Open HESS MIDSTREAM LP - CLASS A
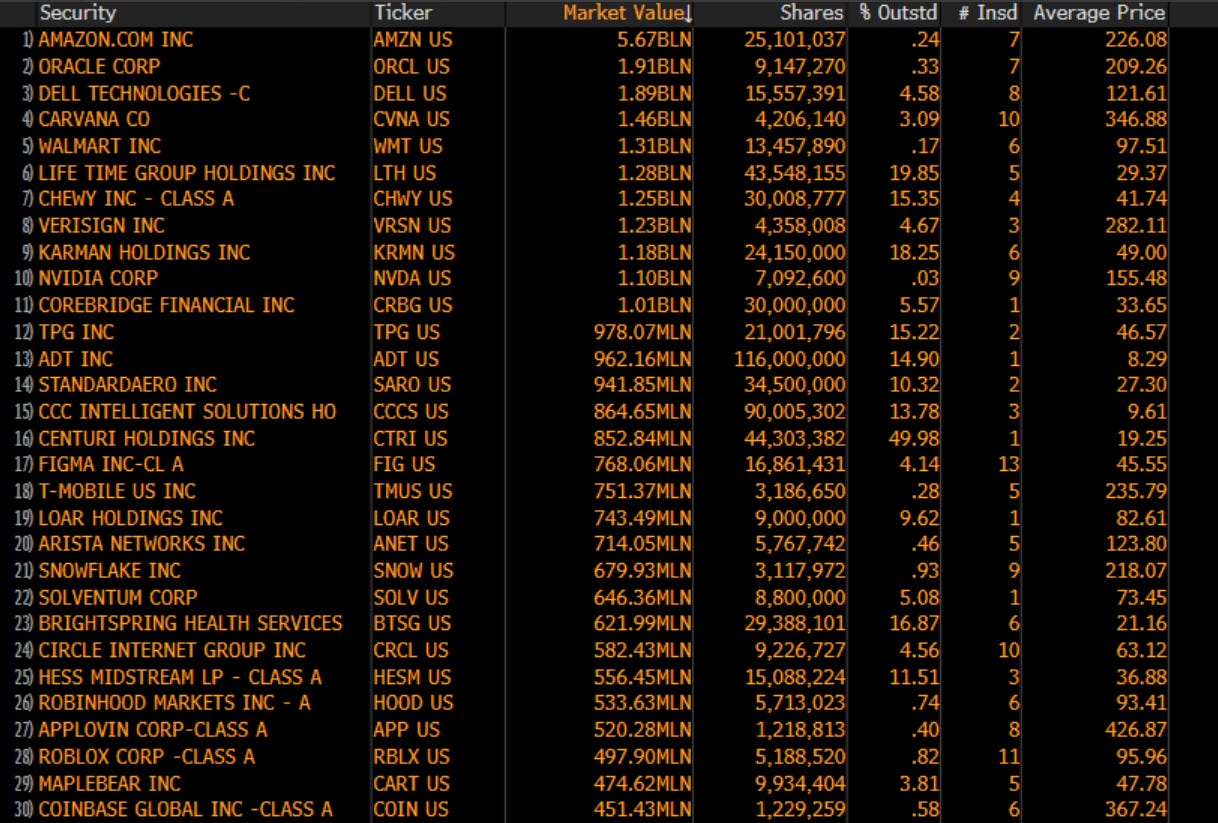This screenshot has height=823, width=1218. 180,677
